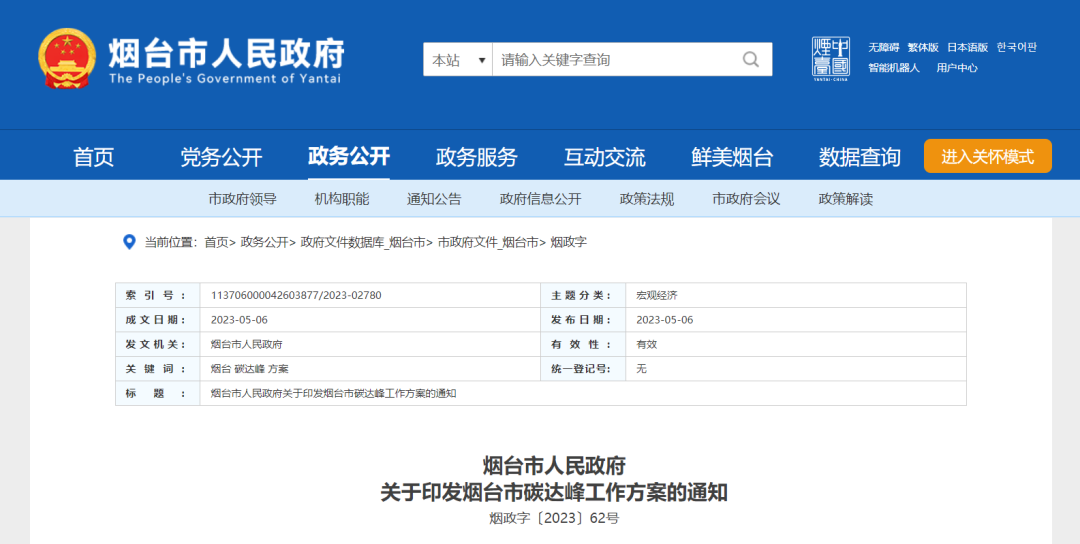
Task: Open the 市政府领导 submenu link
Action: coord(243,199)
